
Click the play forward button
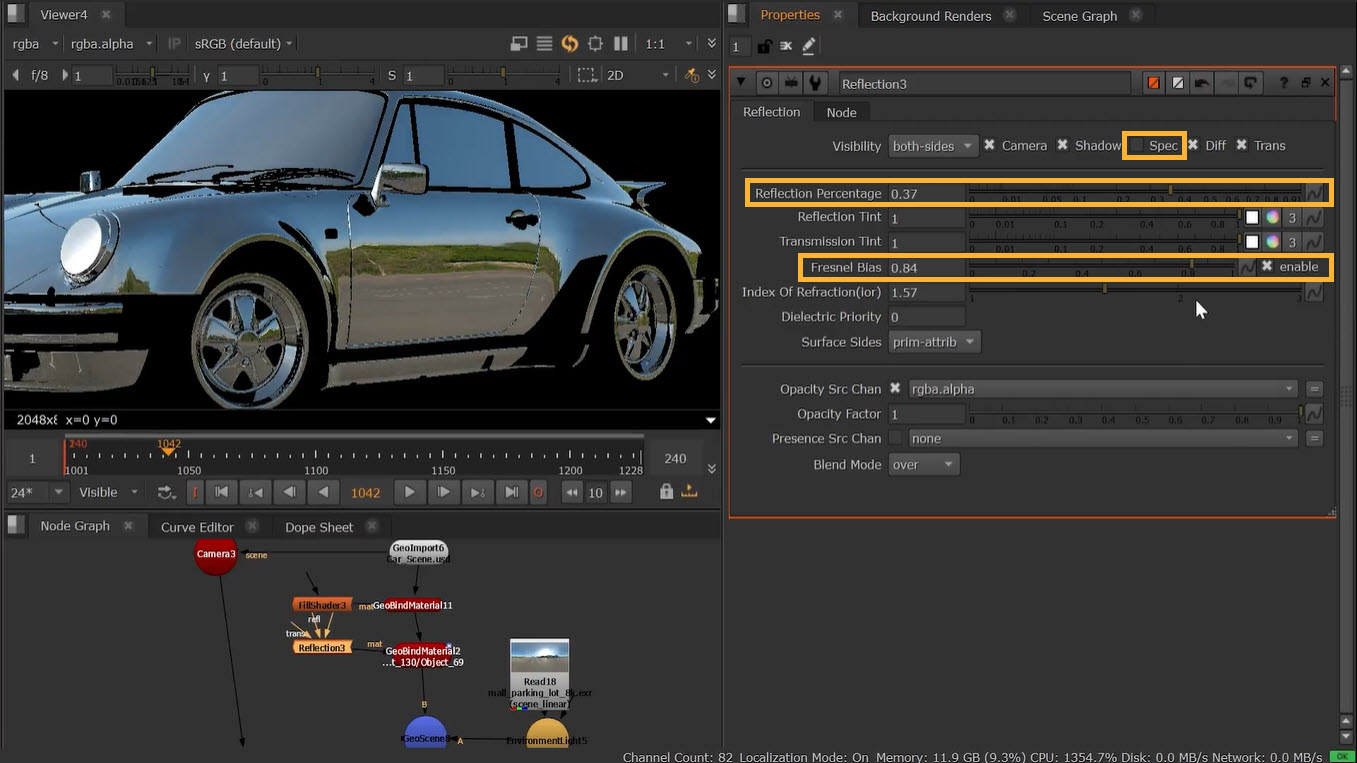[409, 492]
